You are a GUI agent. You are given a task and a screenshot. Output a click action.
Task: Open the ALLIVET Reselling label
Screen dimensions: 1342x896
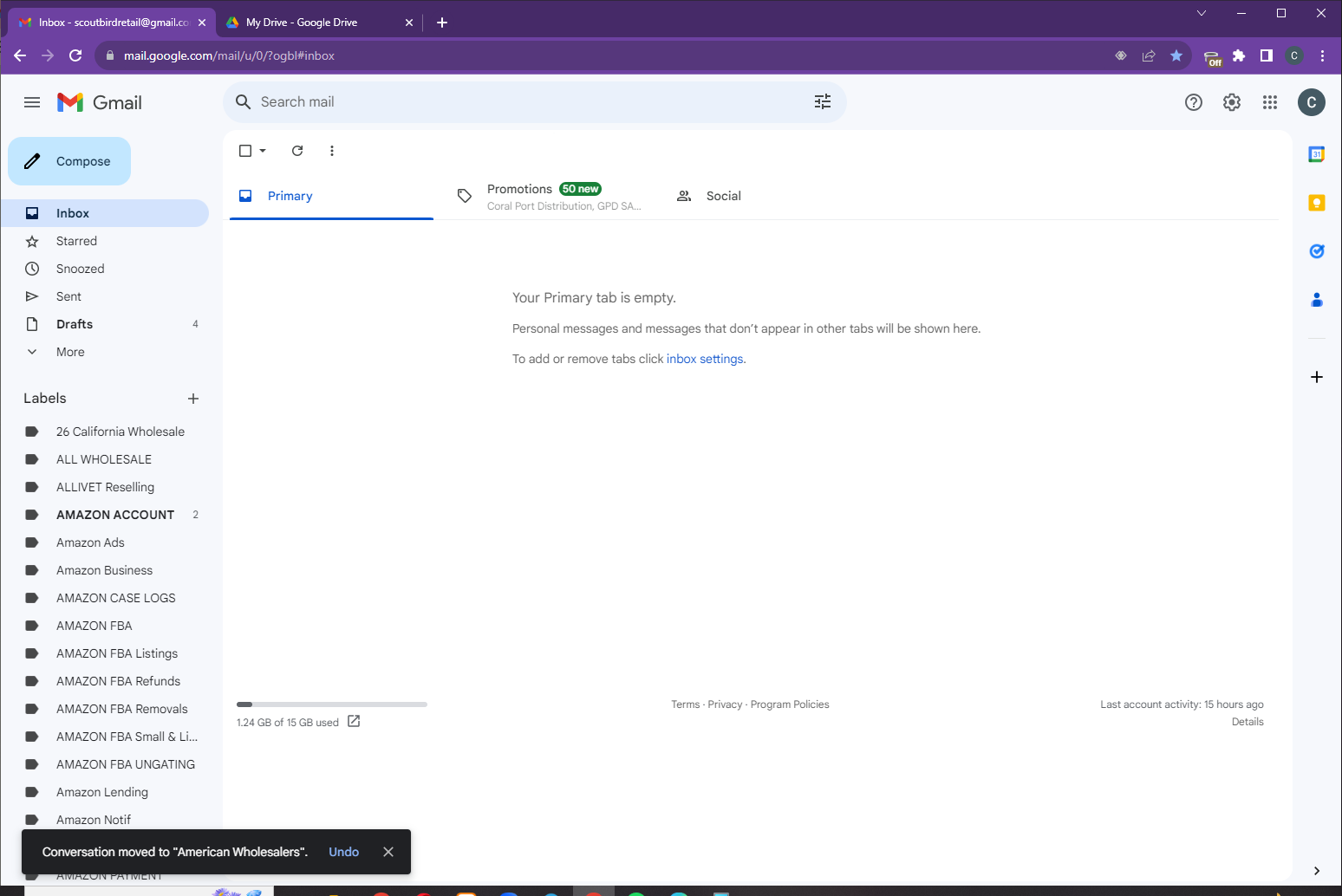tap(105, 487)
